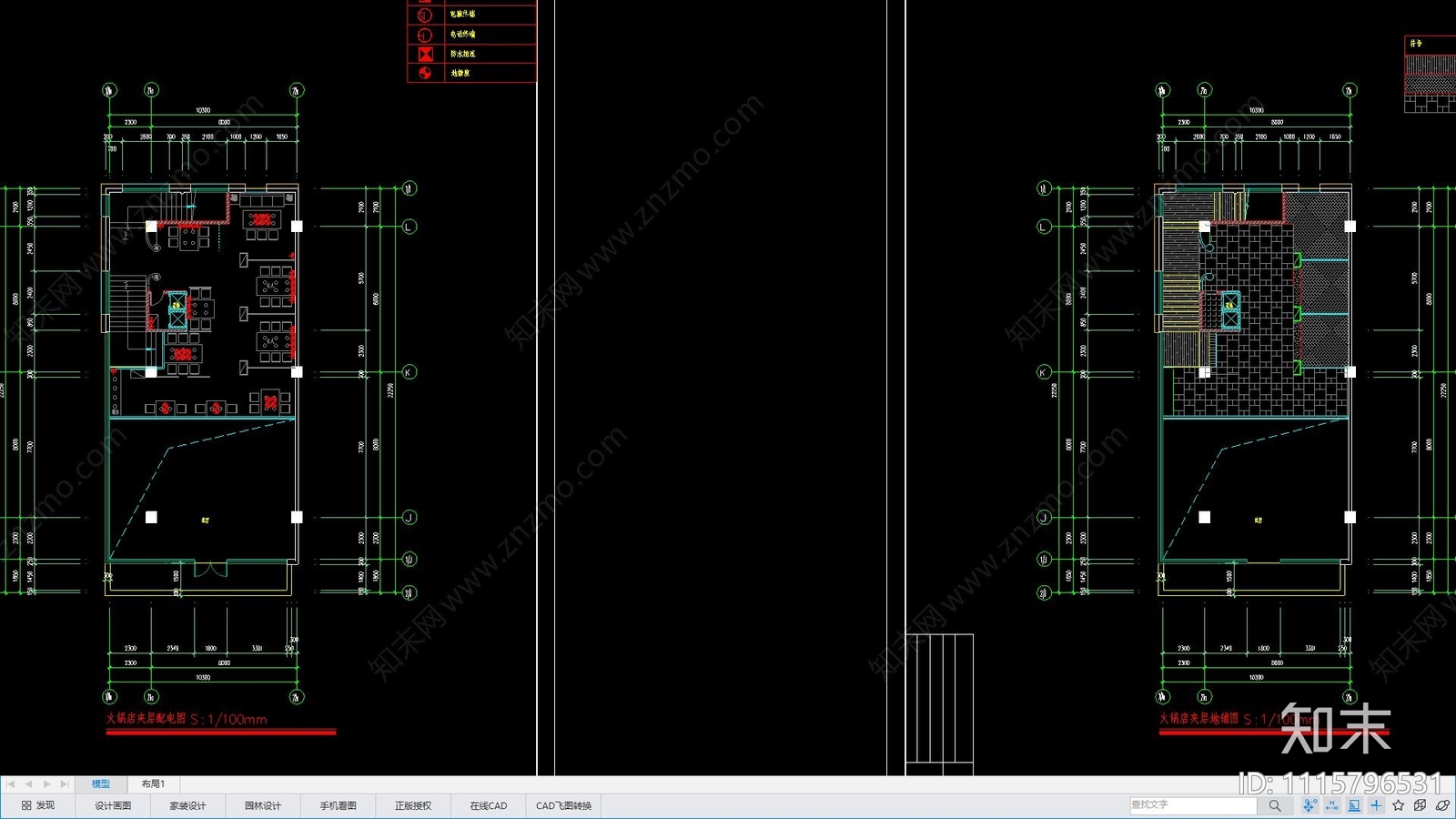Go to previous layout tab arrow
Viewport: 1456px width, 819px height.
point(28,784)
